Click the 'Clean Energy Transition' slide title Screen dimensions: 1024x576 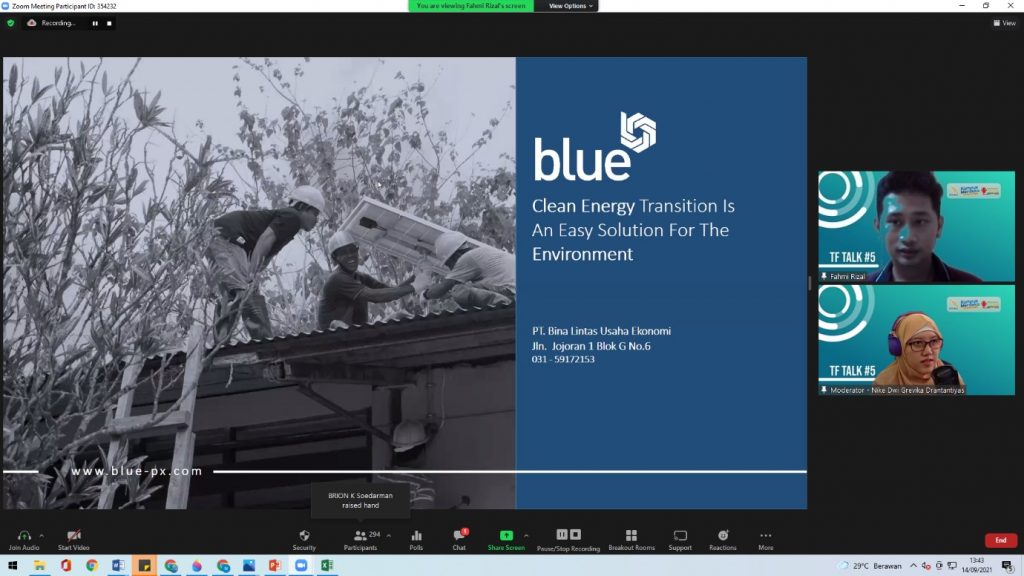[633, 230]
